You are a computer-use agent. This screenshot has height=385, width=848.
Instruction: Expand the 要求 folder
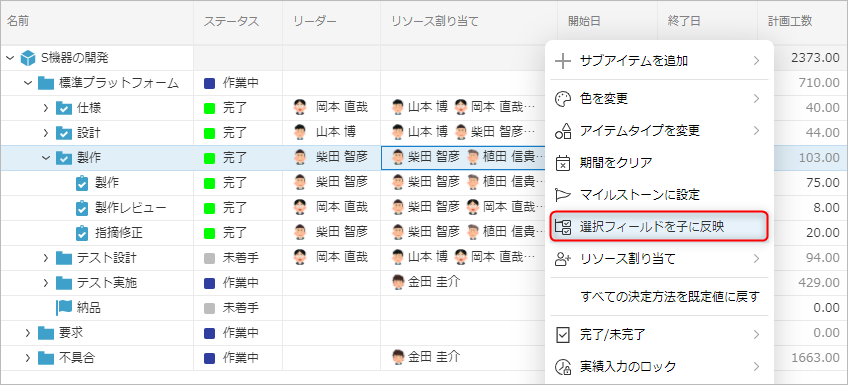pos(28,333)
